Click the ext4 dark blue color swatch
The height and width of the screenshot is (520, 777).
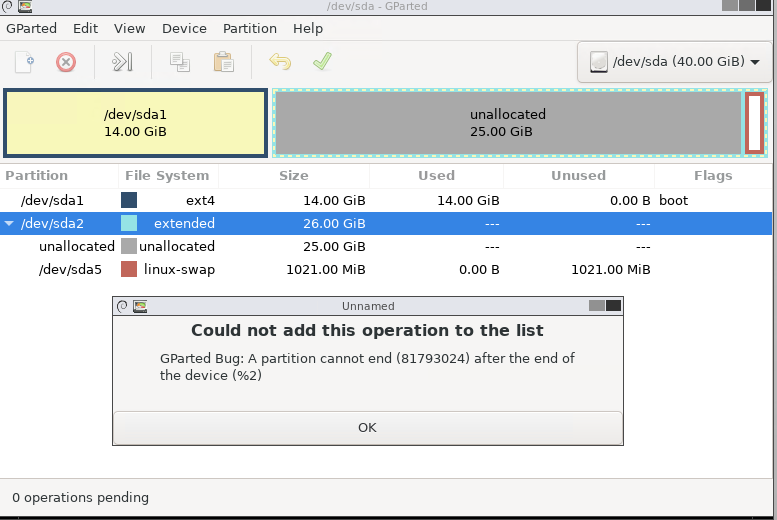click(x=129, y=200)
